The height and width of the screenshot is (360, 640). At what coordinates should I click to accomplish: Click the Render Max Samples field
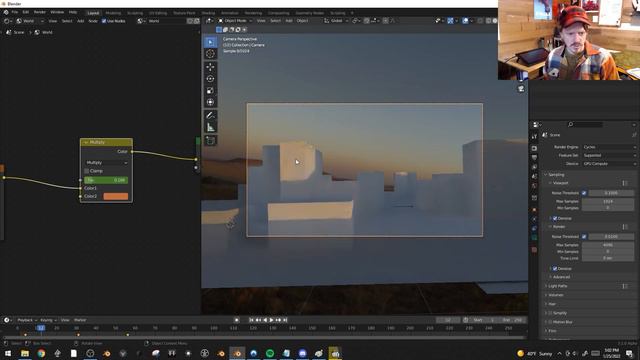click(x=608, y=245)
